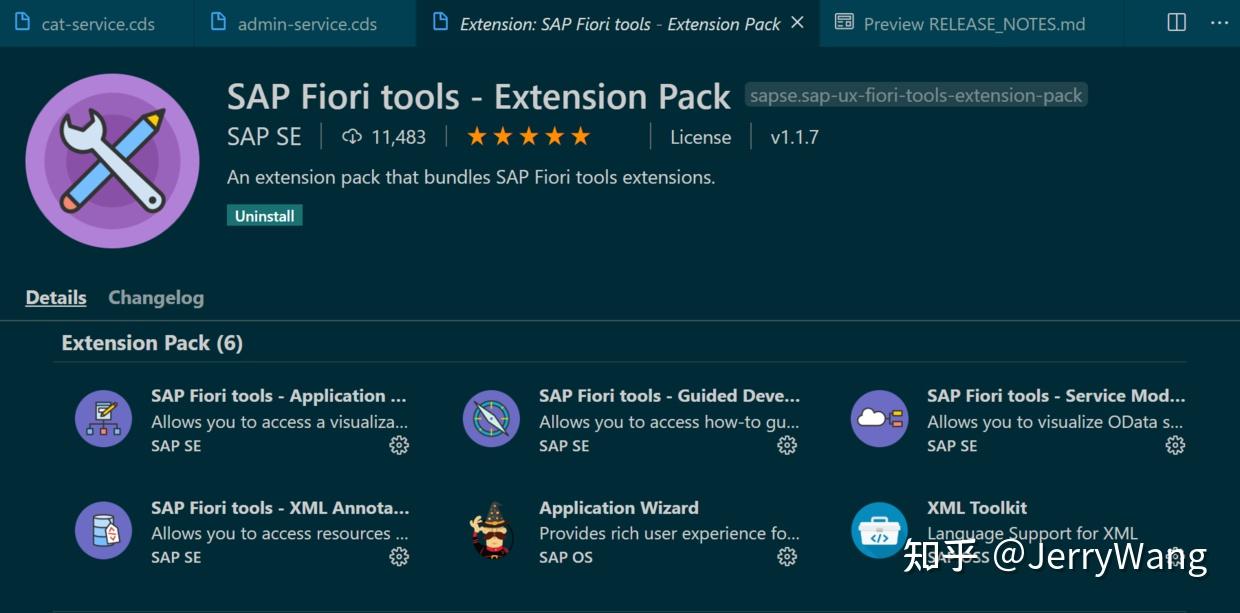The image size is (1240, 613).
Task: Open manage gear for XML Annotation extension
Action: tap(399, 557)
